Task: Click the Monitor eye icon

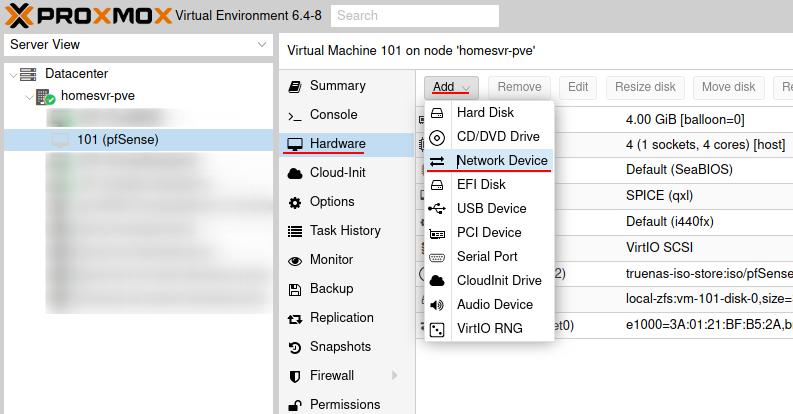Action: (x=295, y=261)
